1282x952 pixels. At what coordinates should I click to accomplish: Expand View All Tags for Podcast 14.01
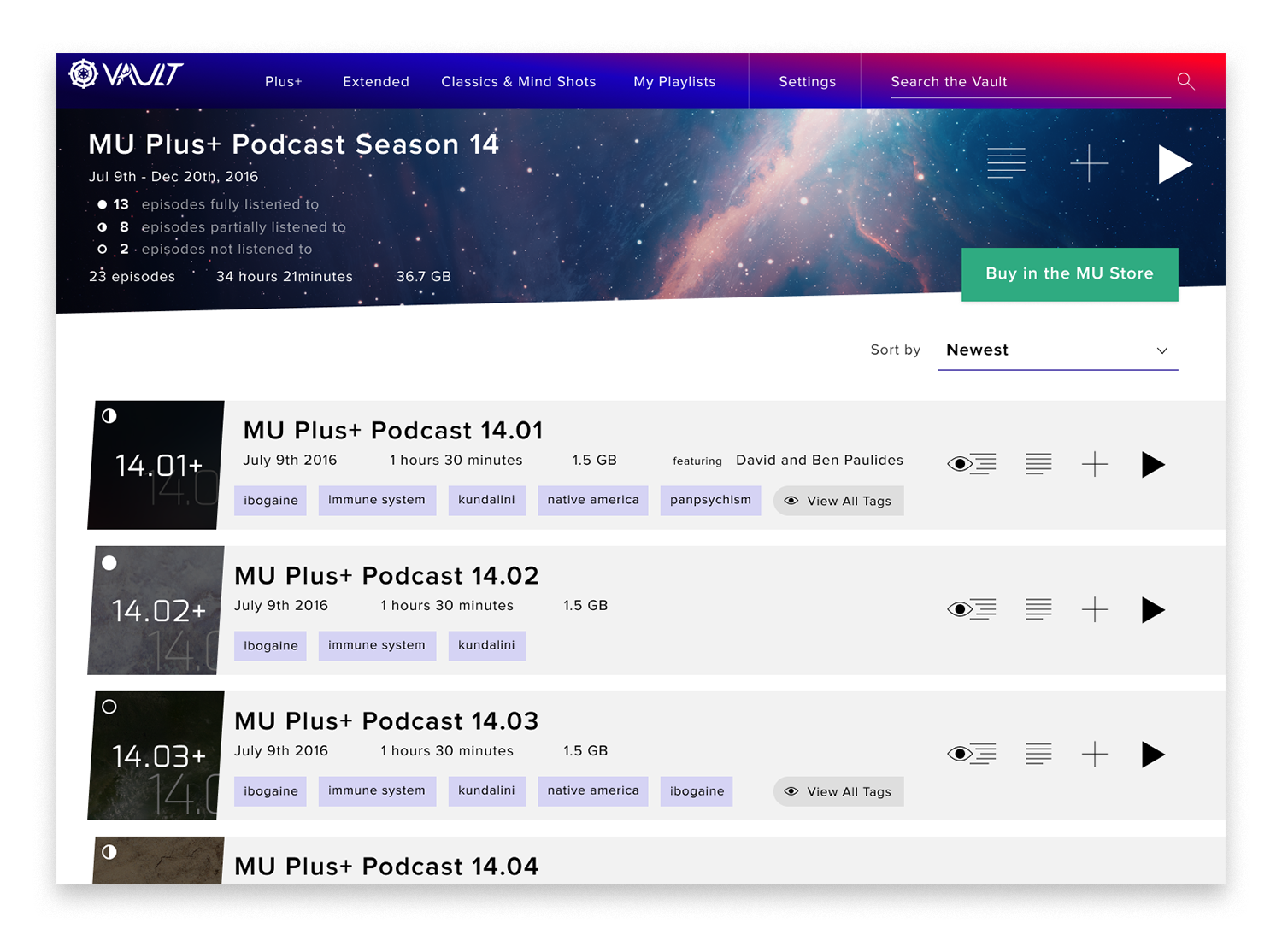(x=838, y=501)
